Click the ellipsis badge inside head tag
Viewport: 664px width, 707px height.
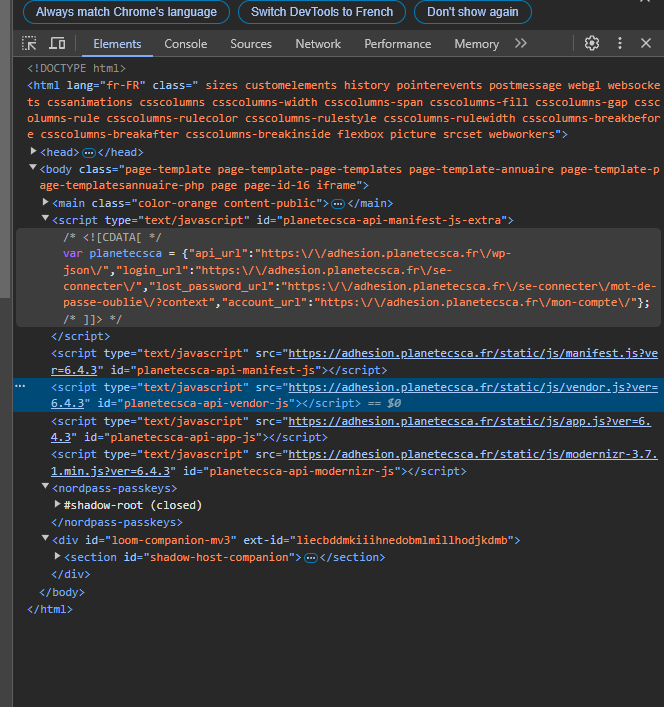point(89,153)
